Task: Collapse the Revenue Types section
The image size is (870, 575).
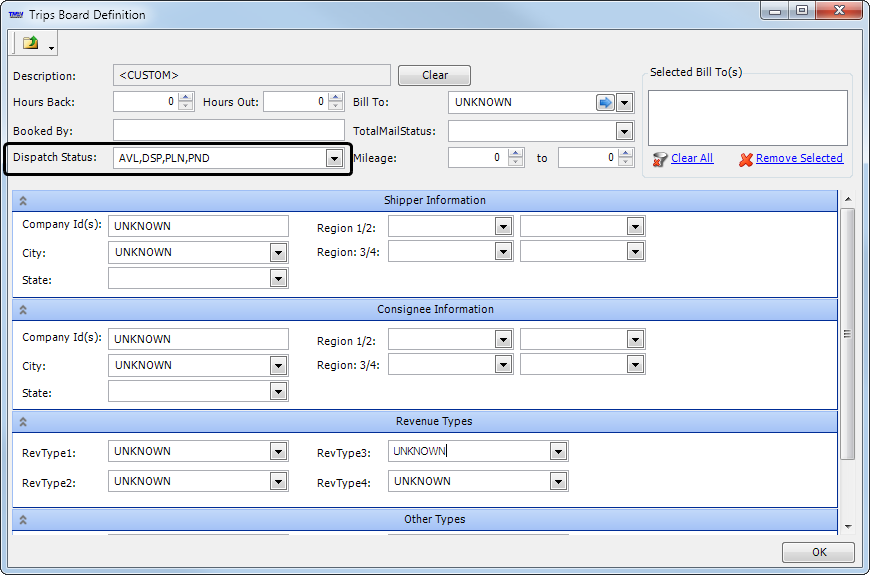Action: click(x=23, y=422)
